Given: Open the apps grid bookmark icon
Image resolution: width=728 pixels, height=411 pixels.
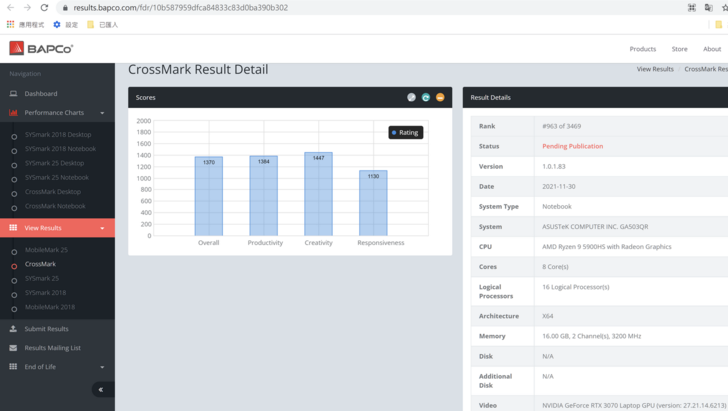Looking at the screenshot, I should click(x=10, y=24).
